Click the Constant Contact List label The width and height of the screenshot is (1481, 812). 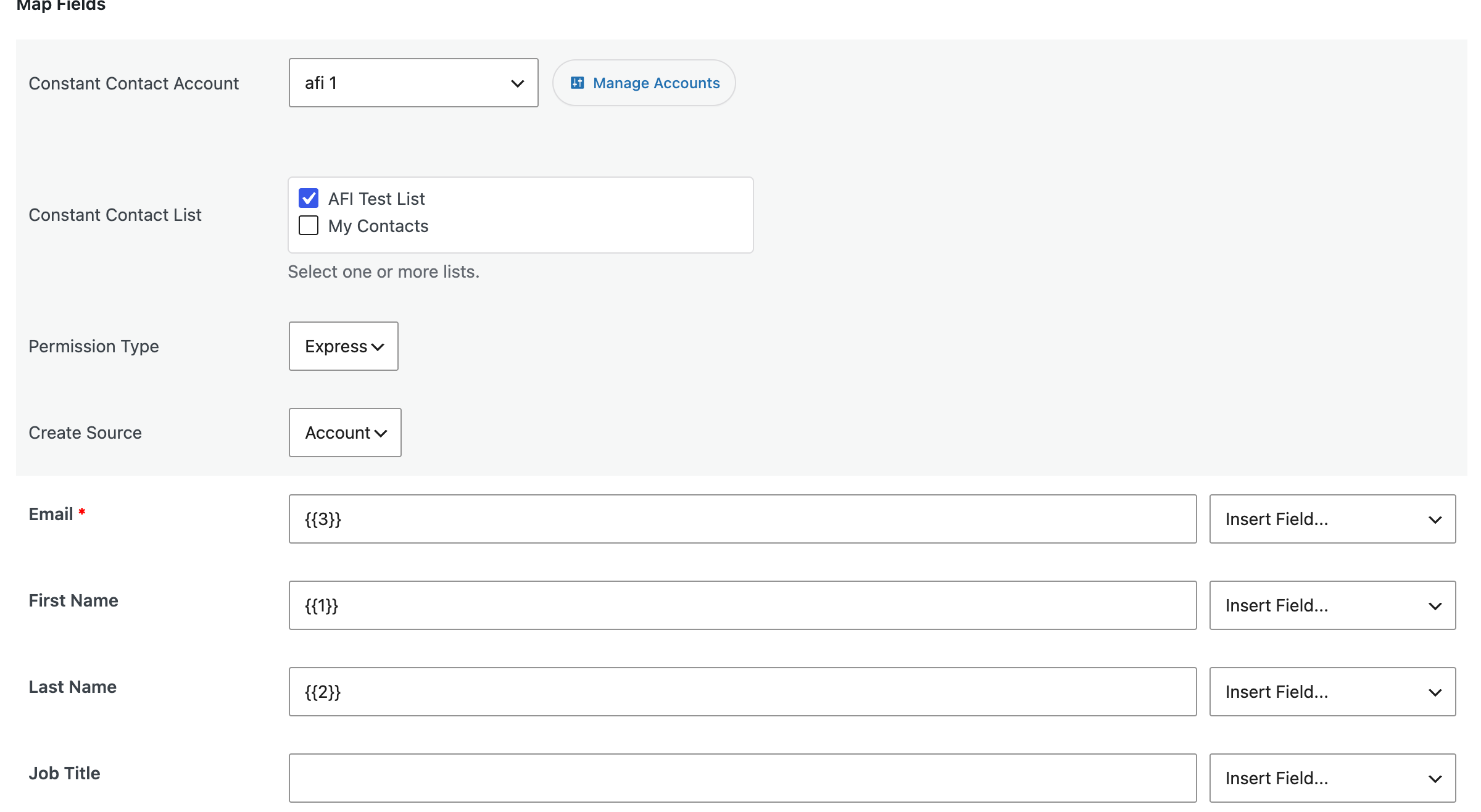coord(115,215)
